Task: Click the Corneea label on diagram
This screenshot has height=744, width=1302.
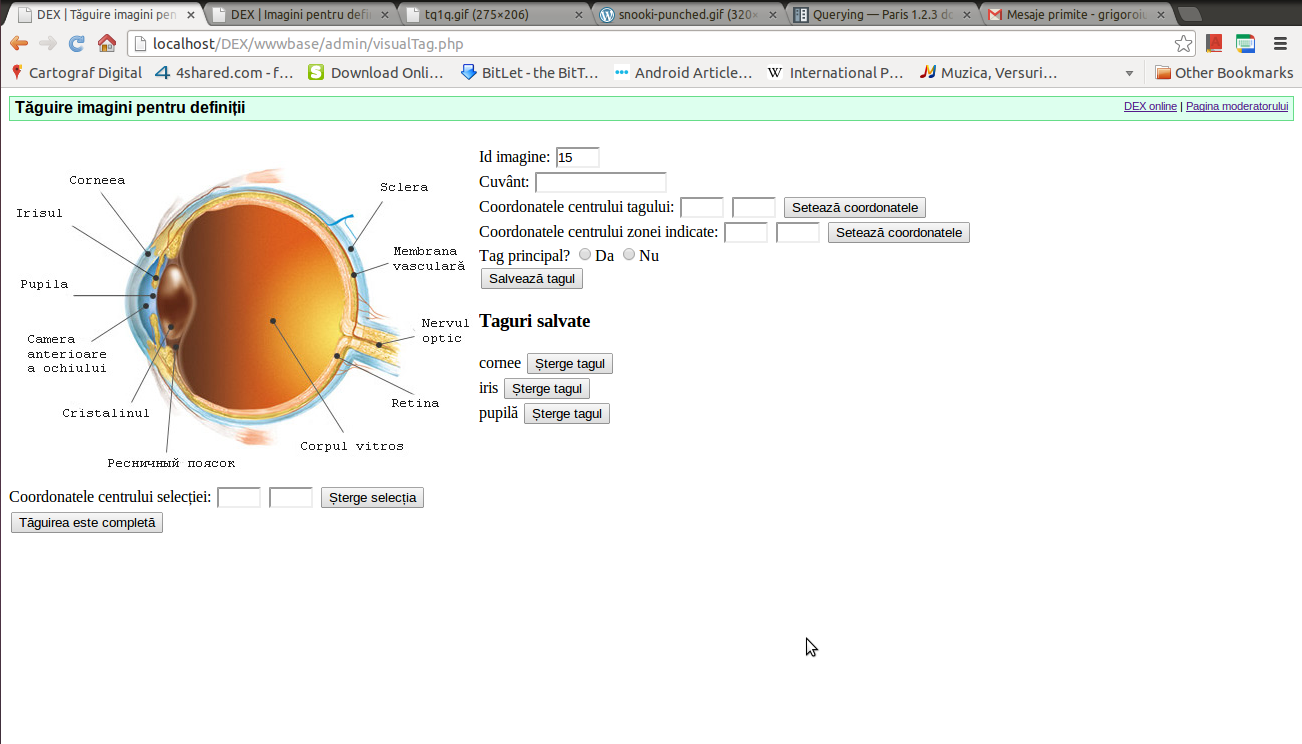Action: pyautogui.click(x=97, y=180)
